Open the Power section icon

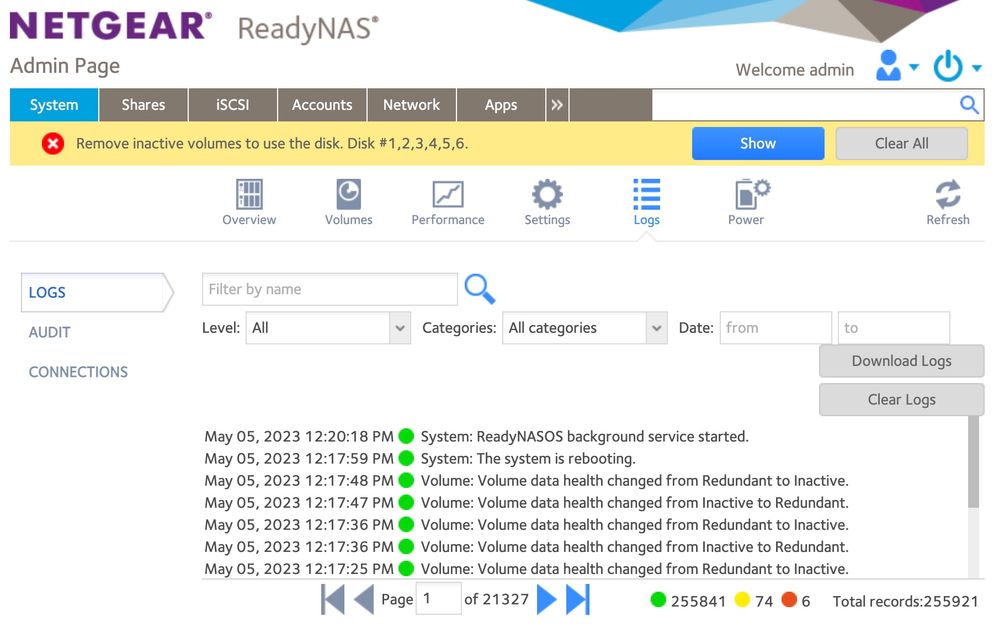point(746,195)
